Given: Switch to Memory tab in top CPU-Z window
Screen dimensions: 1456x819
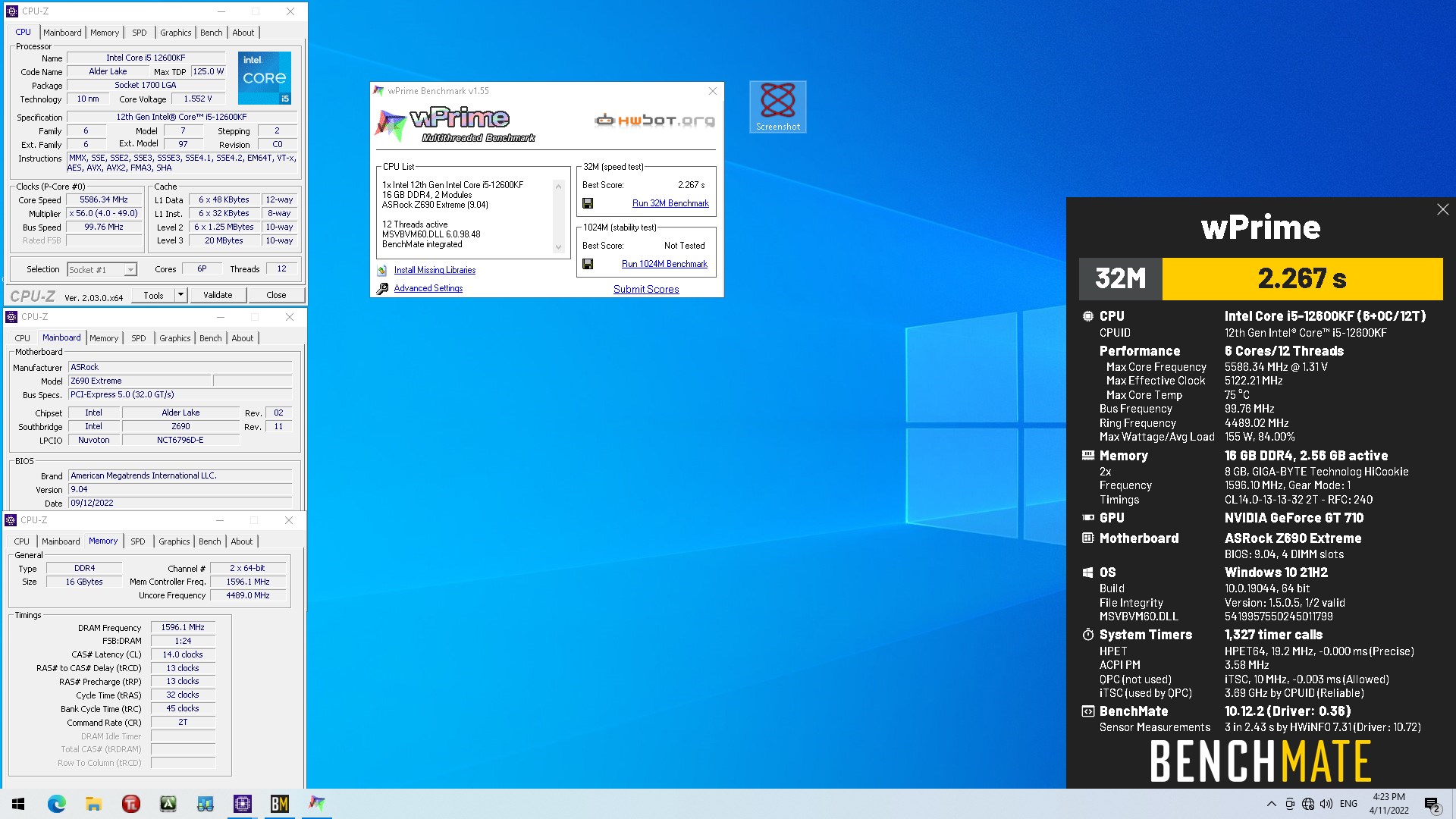Looking at the screenshot, I should click(x=105, y=33).
